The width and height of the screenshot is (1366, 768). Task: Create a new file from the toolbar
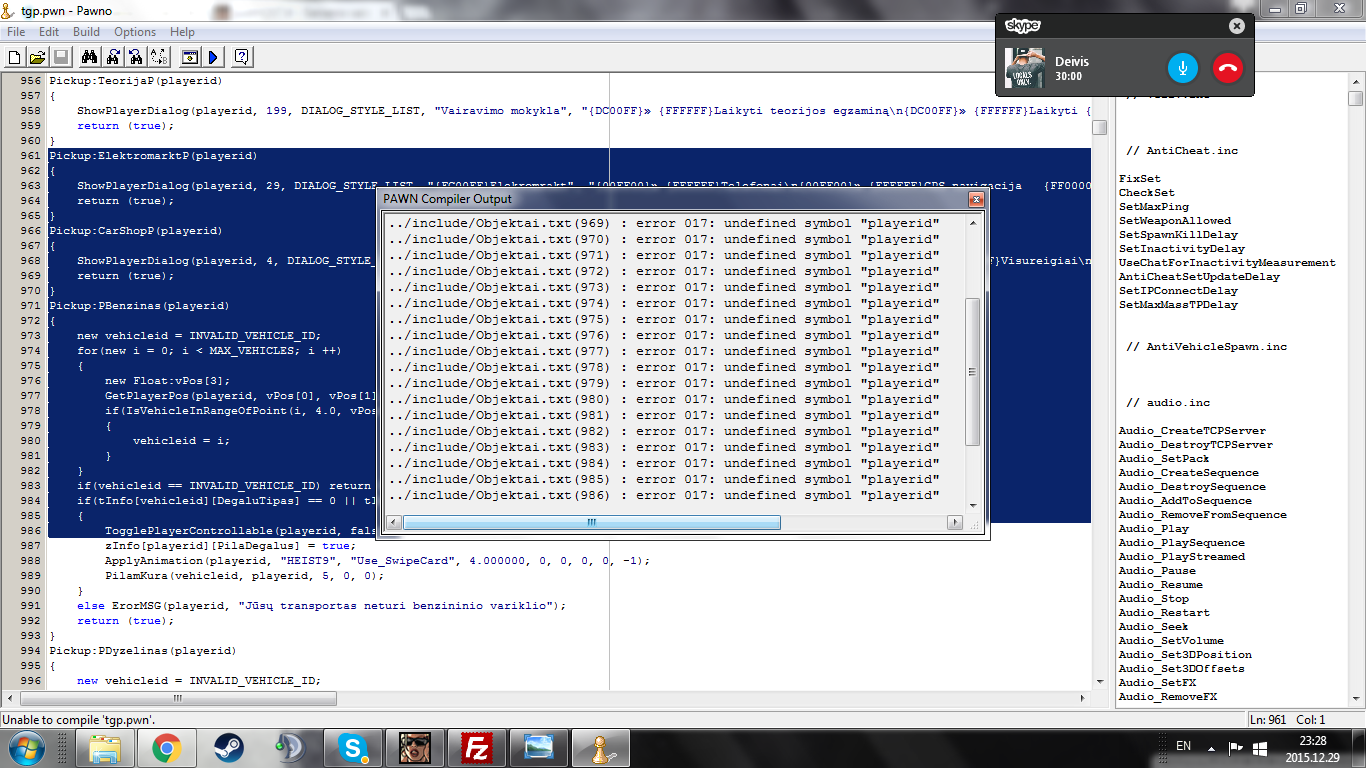pyautogui.click(x=15, y=57)
